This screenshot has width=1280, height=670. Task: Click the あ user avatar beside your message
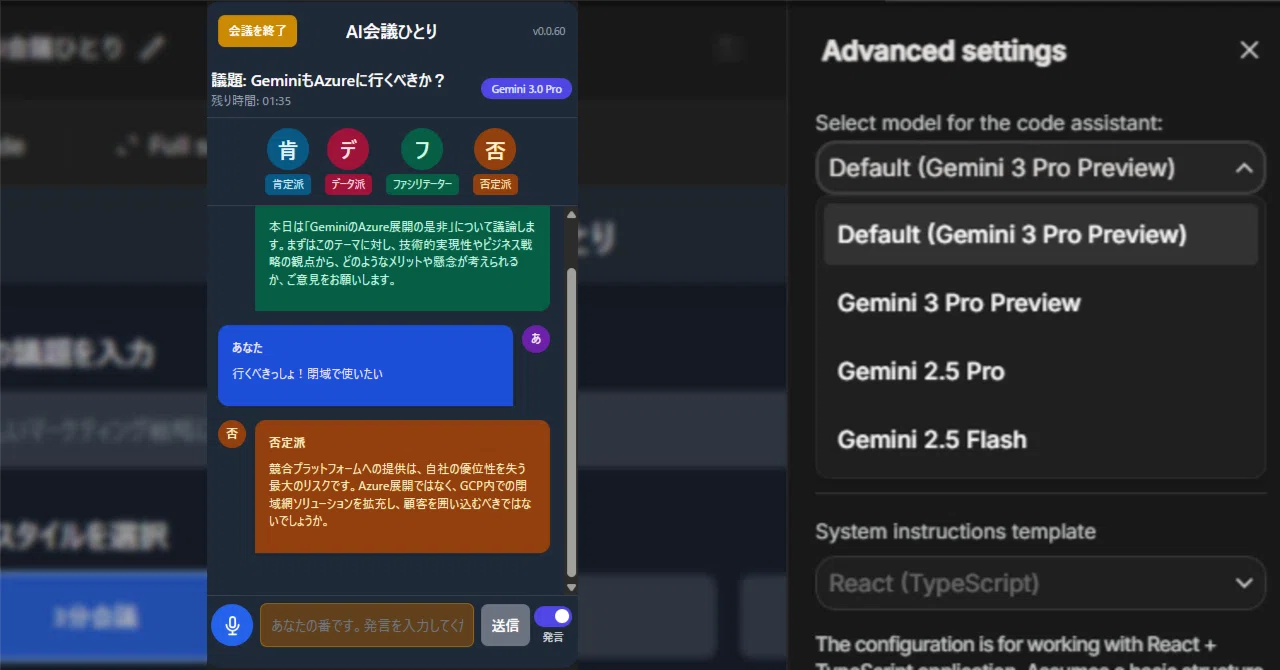click(536, 339)
